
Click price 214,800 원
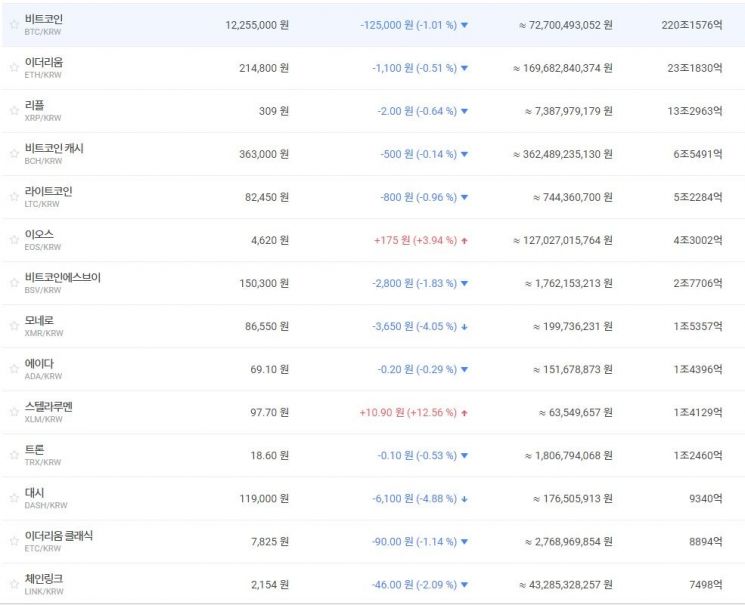[x=264, y=68]
